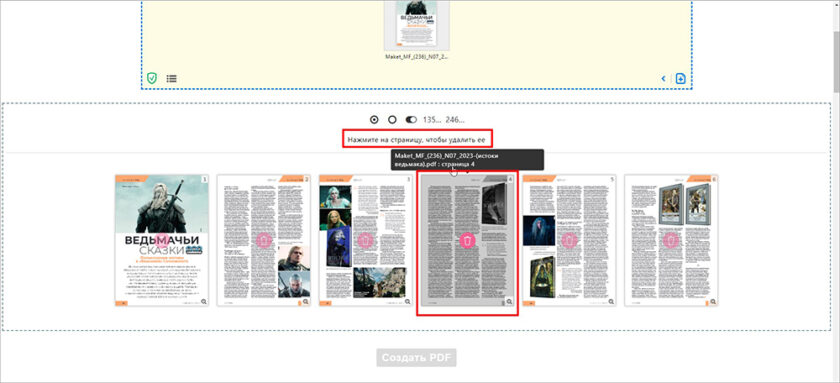The height and width of the screenshot is (383, 840).
Task: Open the magnifier on page 3
Action: [x=407, y=302]
